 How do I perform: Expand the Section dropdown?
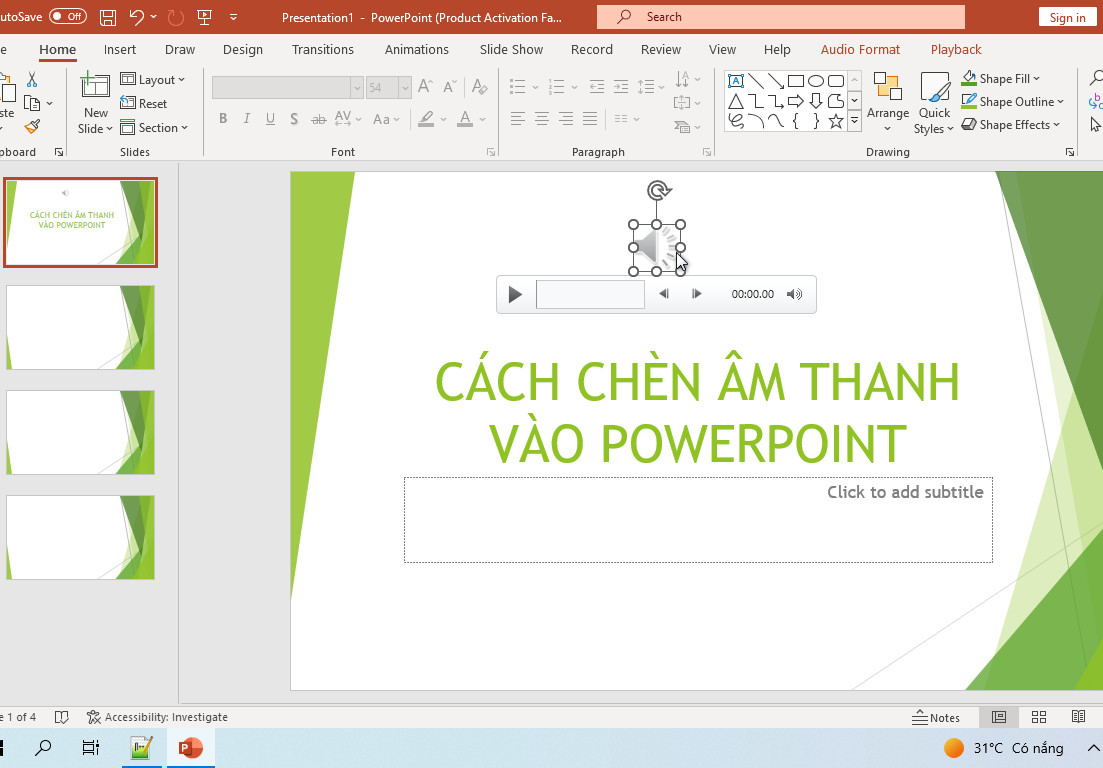pyautogui.click(x=154, y=127)
